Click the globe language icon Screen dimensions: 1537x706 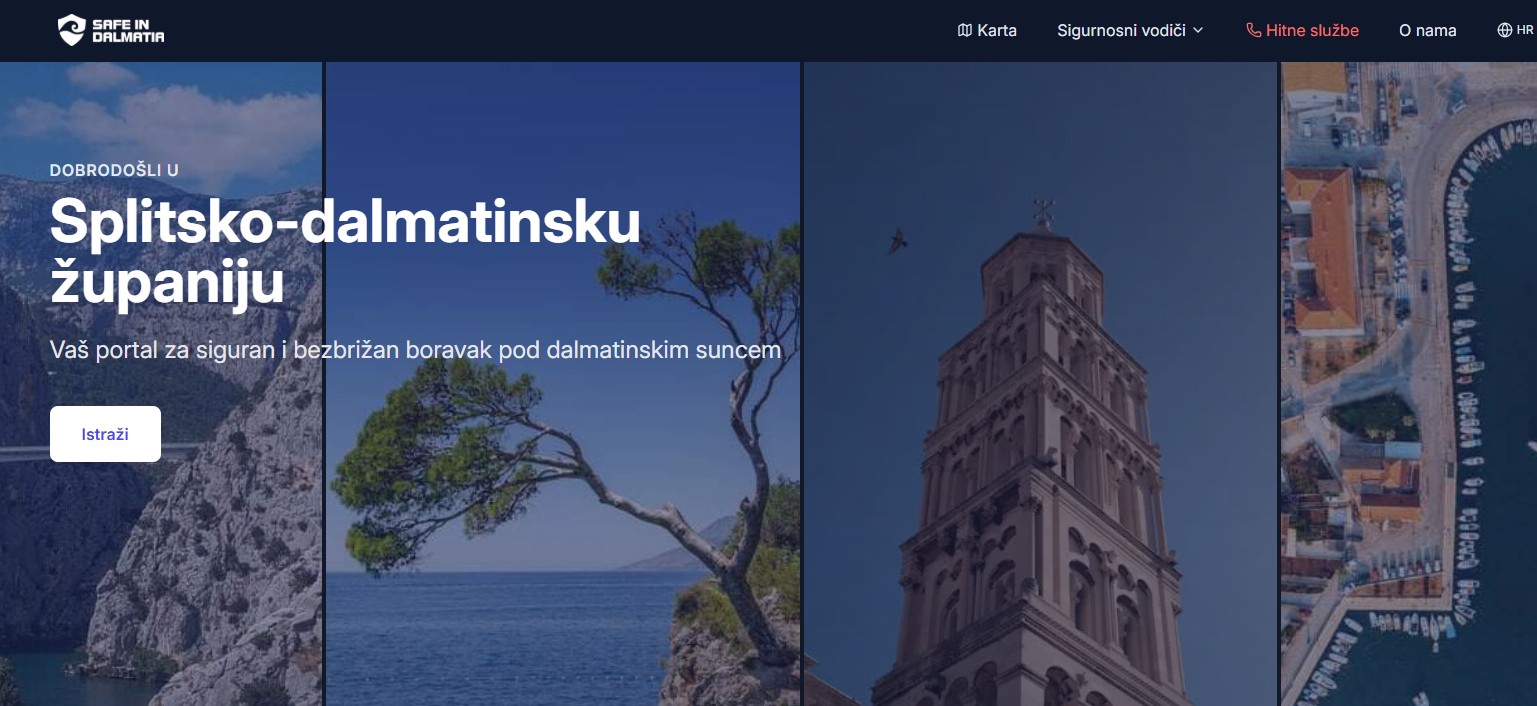coord(1504,30)
